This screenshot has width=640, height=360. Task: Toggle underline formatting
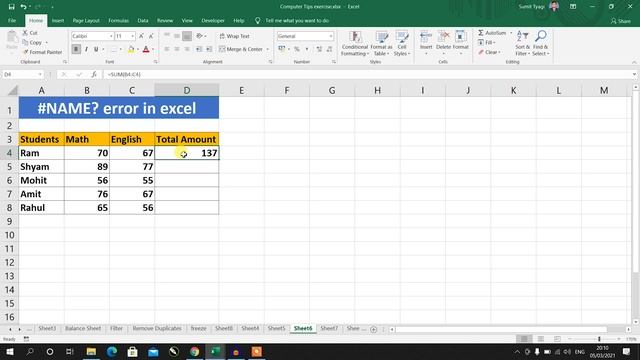tap(96, 49)
